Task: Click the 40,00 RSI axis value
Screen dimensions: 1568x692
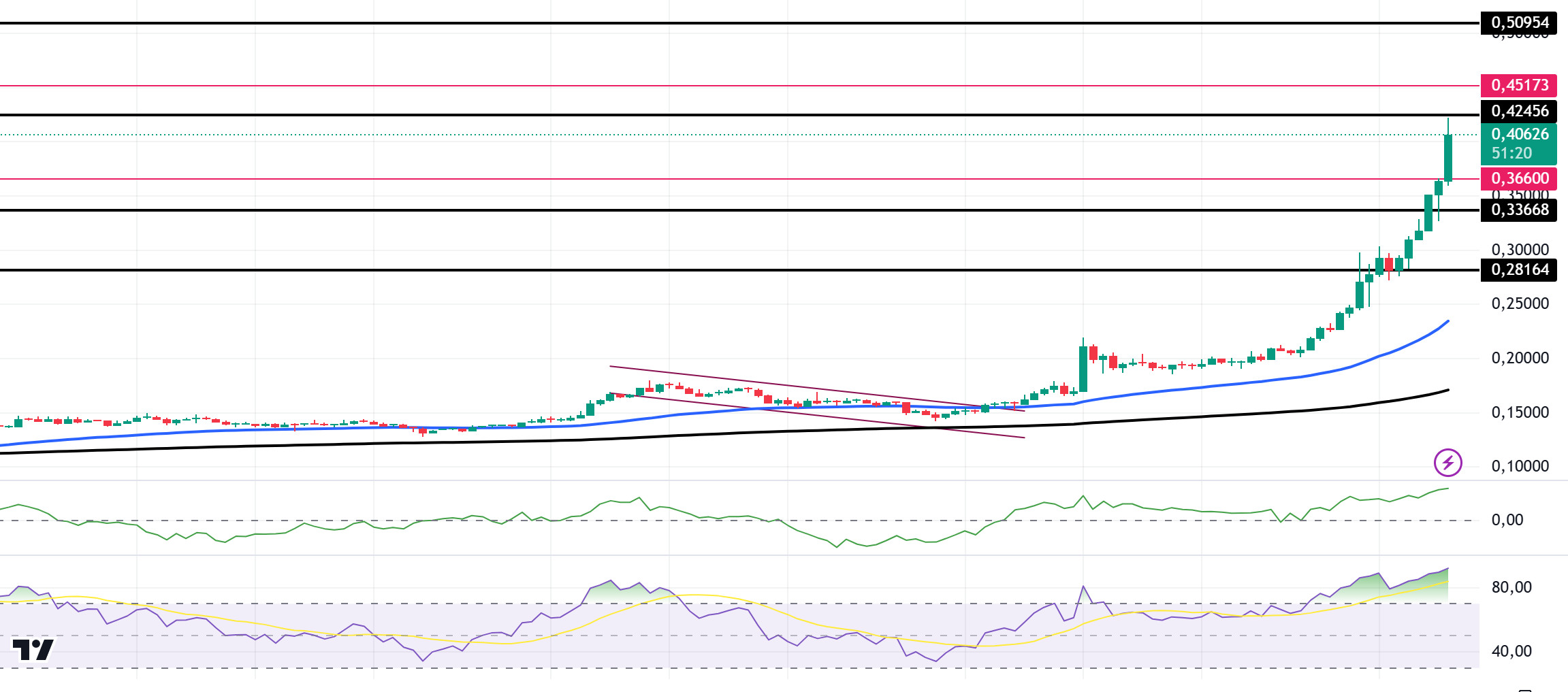Action: click(1511, 651)
